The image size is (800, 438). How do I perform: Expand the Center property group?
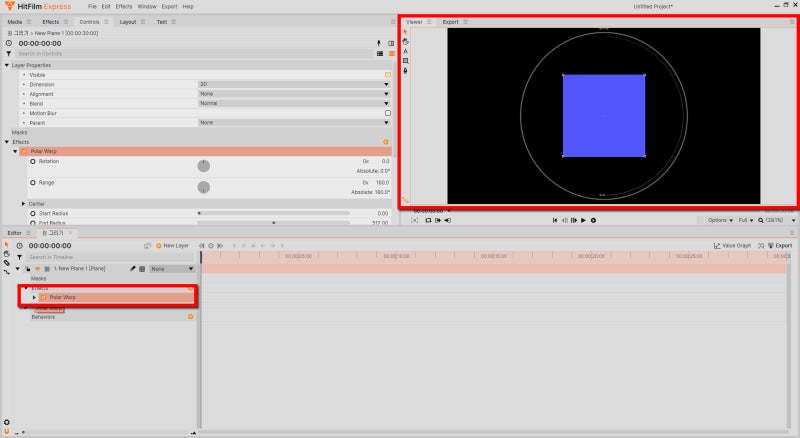point(23,204)
